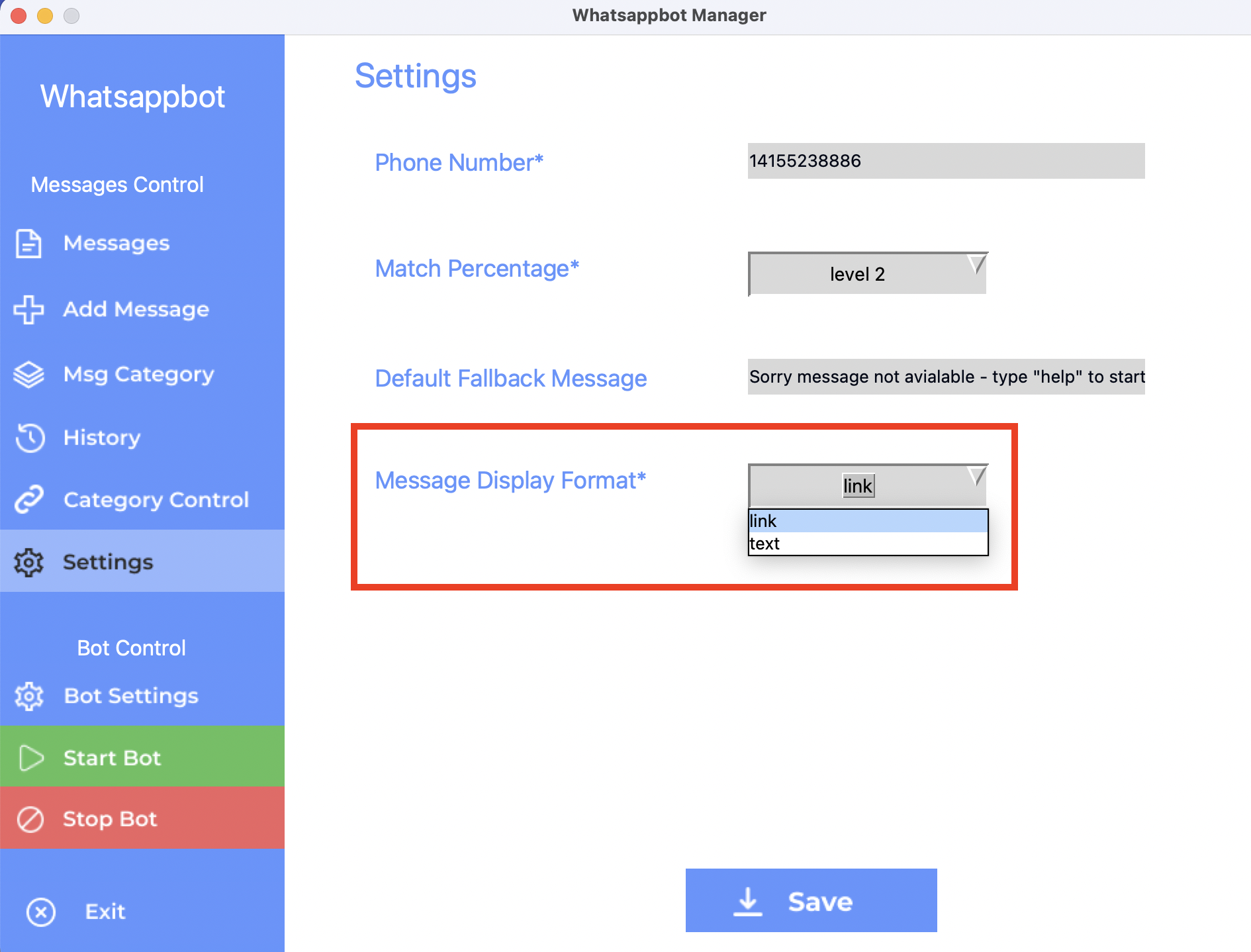Click the Messages document icon
This screenshot has height=952, width=1251.
(28, 243)
